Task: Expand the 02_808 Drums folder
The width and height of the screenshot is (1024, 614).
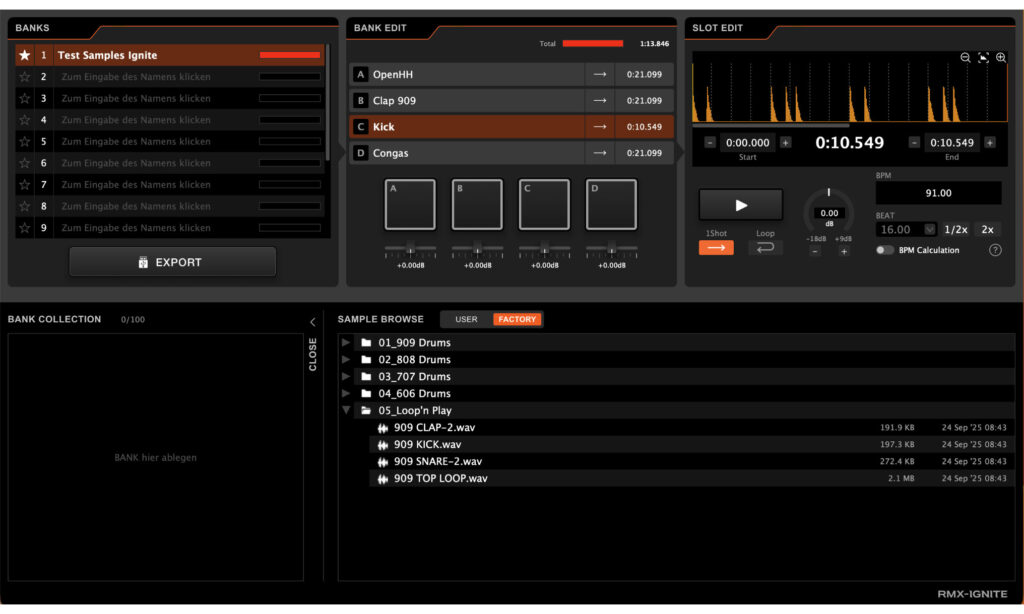Action: (345, 359)
